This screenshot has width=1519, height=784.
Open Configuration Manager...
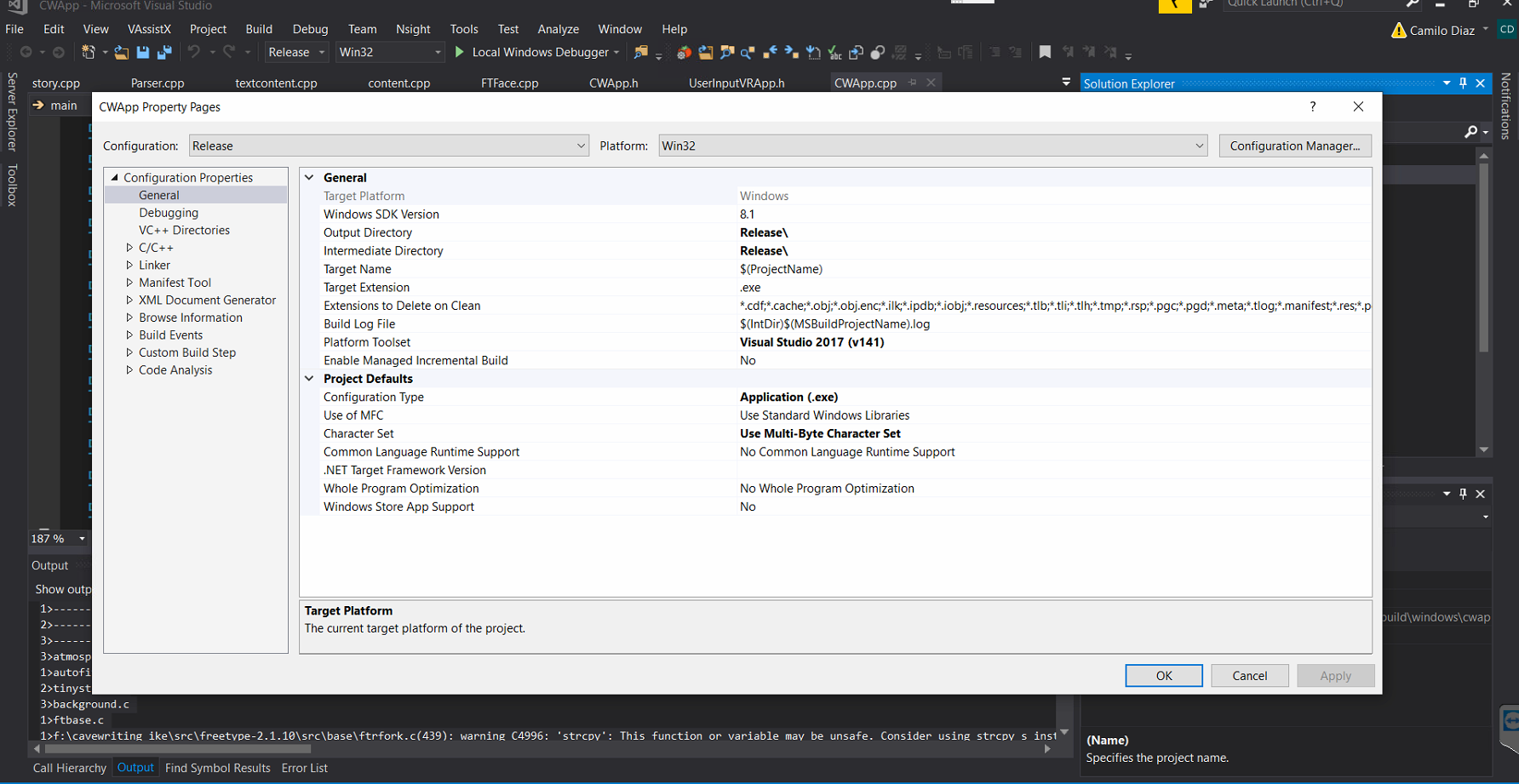tap(1295, 146)
